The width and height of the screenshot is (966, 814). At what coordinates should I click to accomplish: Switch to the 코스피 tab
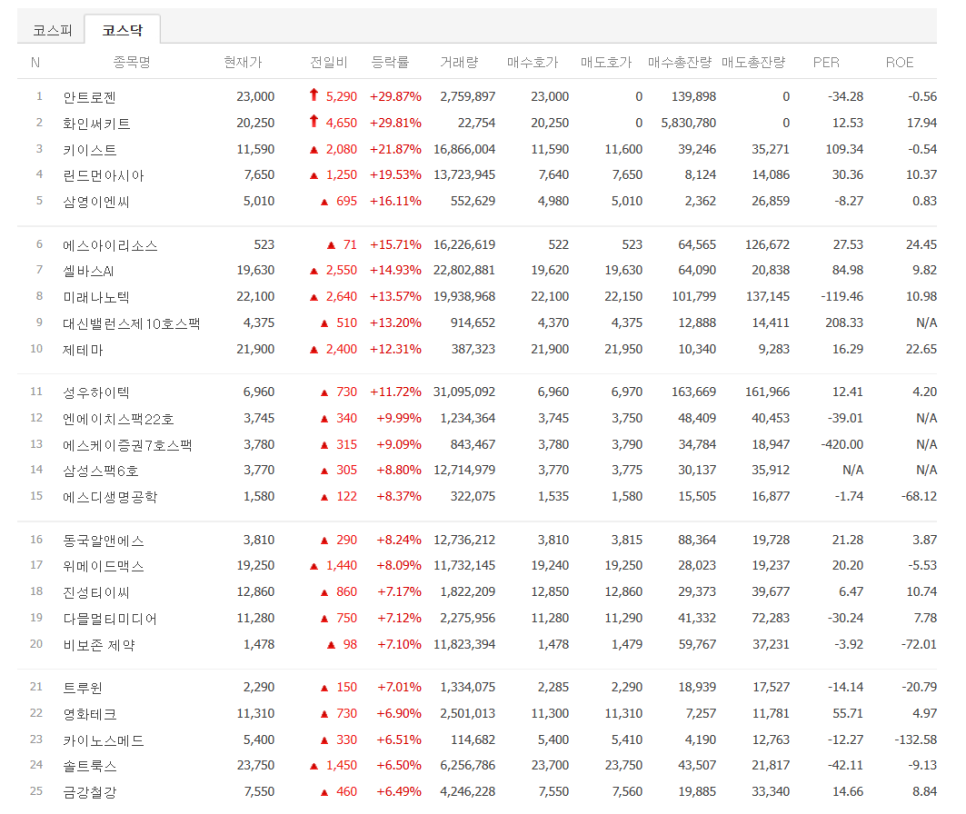tap(52, 30)
